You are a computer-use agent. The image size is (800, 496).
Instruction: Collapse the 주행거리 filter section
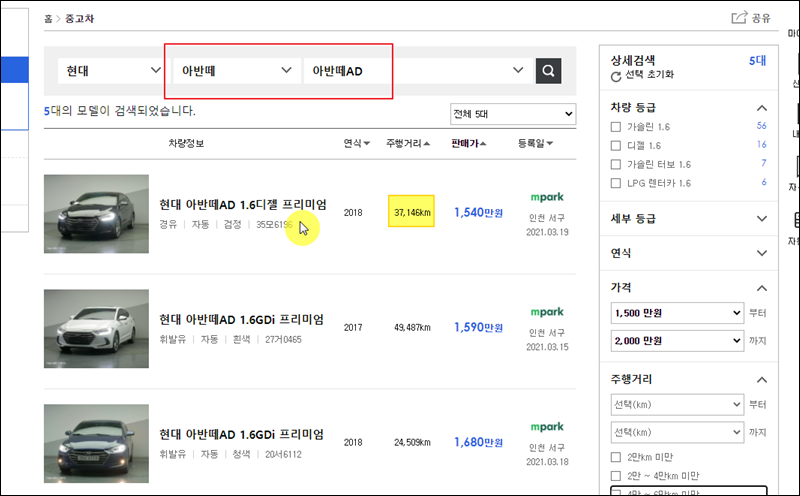click(x=762, y=380)
